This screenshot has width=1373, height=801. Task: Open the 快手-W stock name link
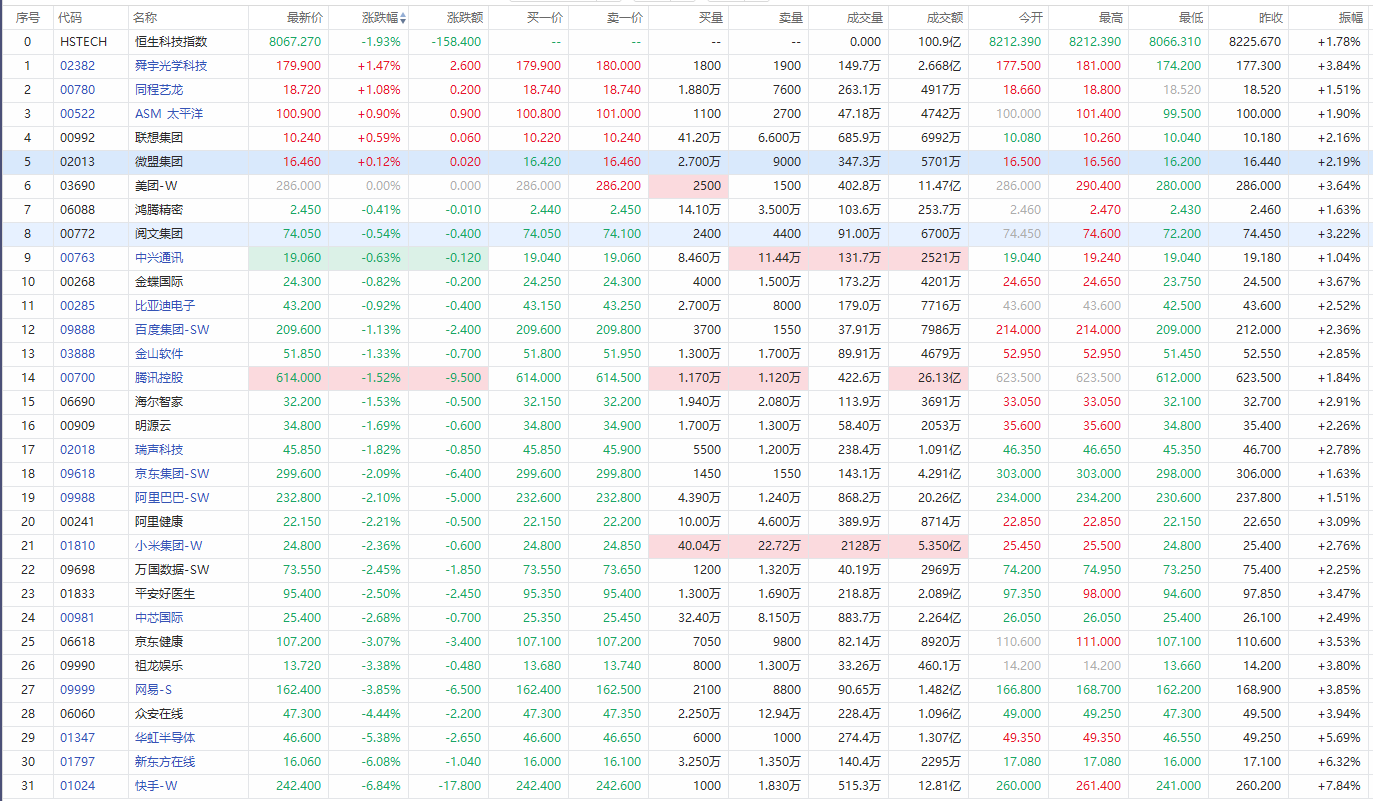click(156, 786)
